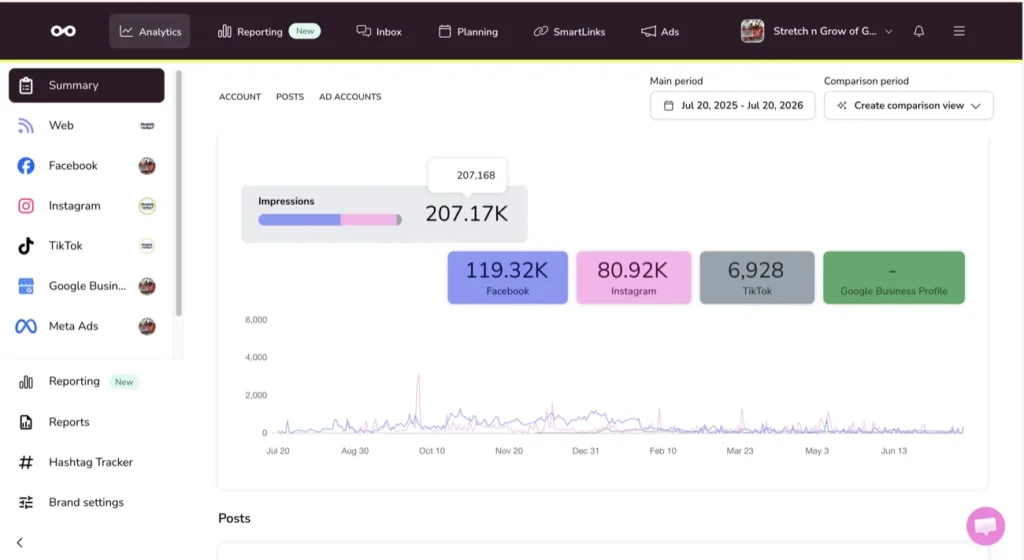Open the Analytics section
This screenshot has width=1024, height=560.
point(150,31)
